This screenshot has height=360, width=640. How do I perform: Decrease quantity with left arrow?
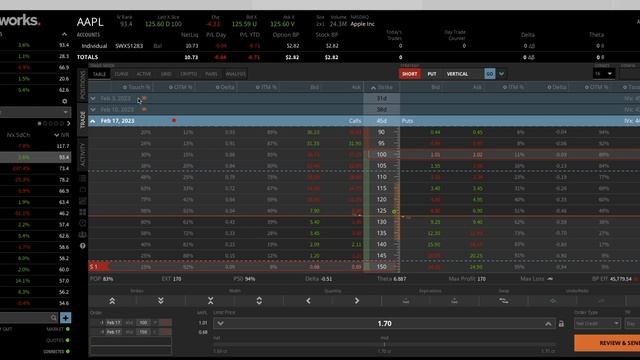308,301
